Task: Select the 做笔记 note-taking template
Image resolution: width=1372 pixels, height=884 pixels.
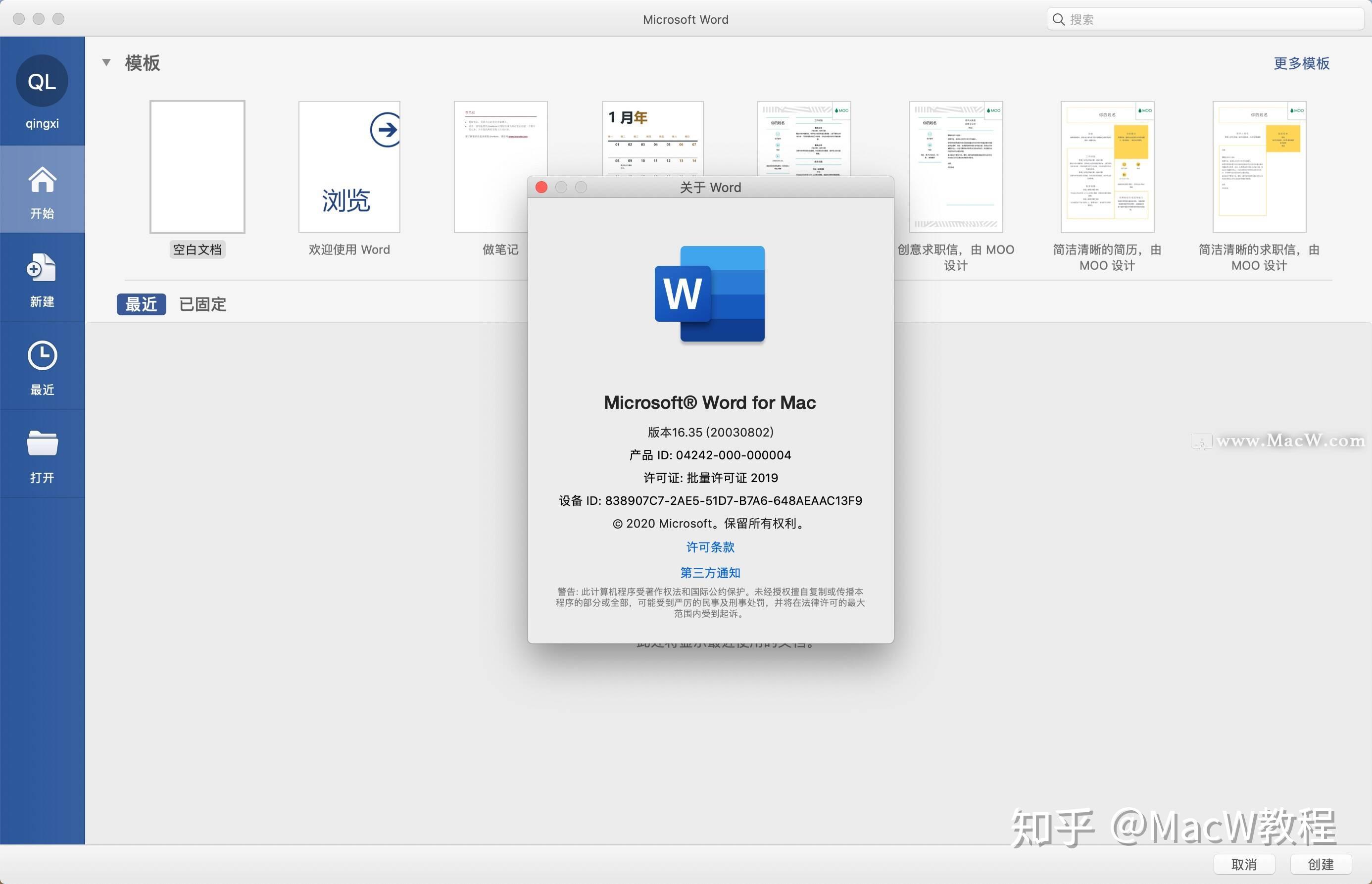Action: 500,167
